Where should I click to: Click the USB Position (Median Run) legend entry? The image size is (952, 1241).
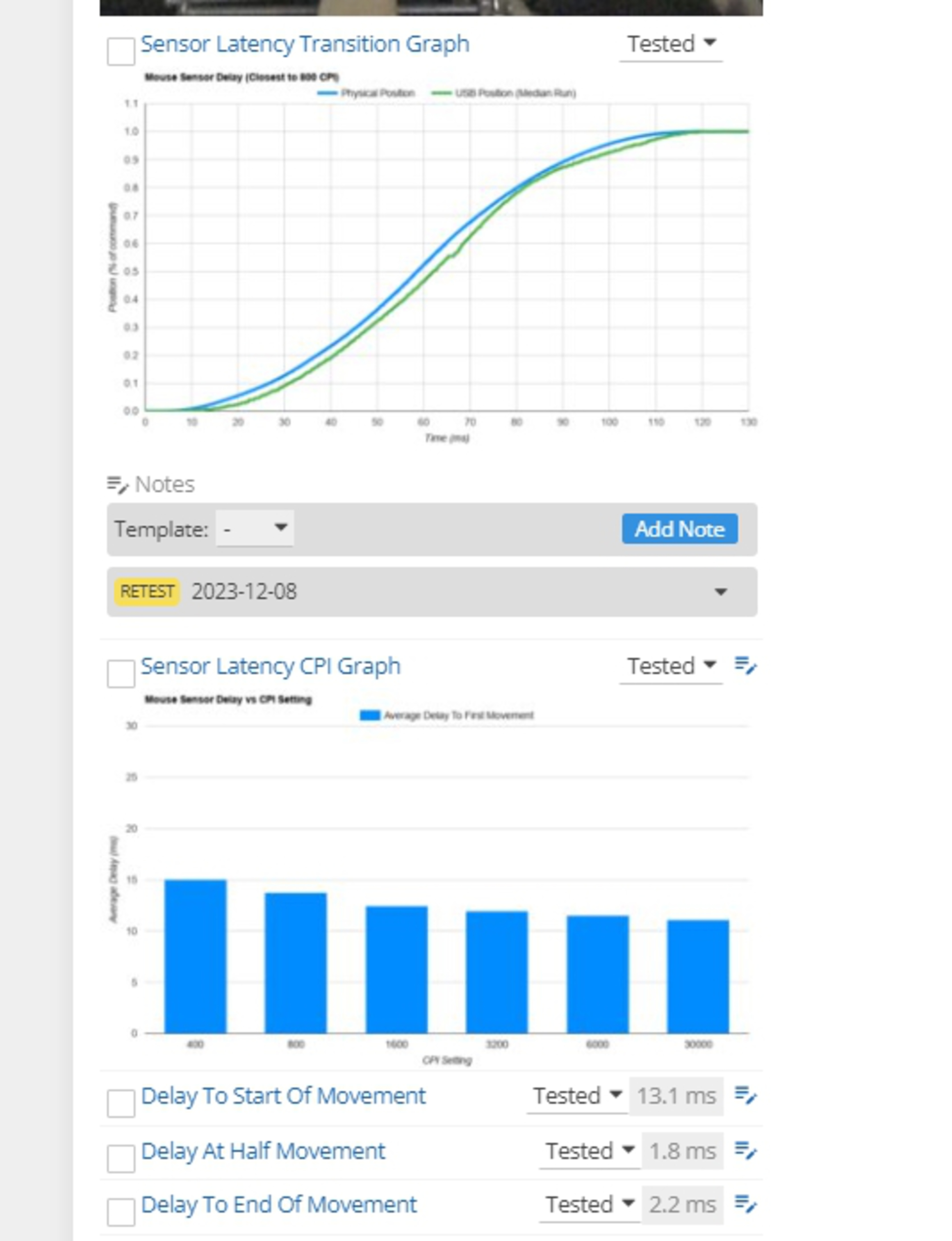click(x=504, y=93)
